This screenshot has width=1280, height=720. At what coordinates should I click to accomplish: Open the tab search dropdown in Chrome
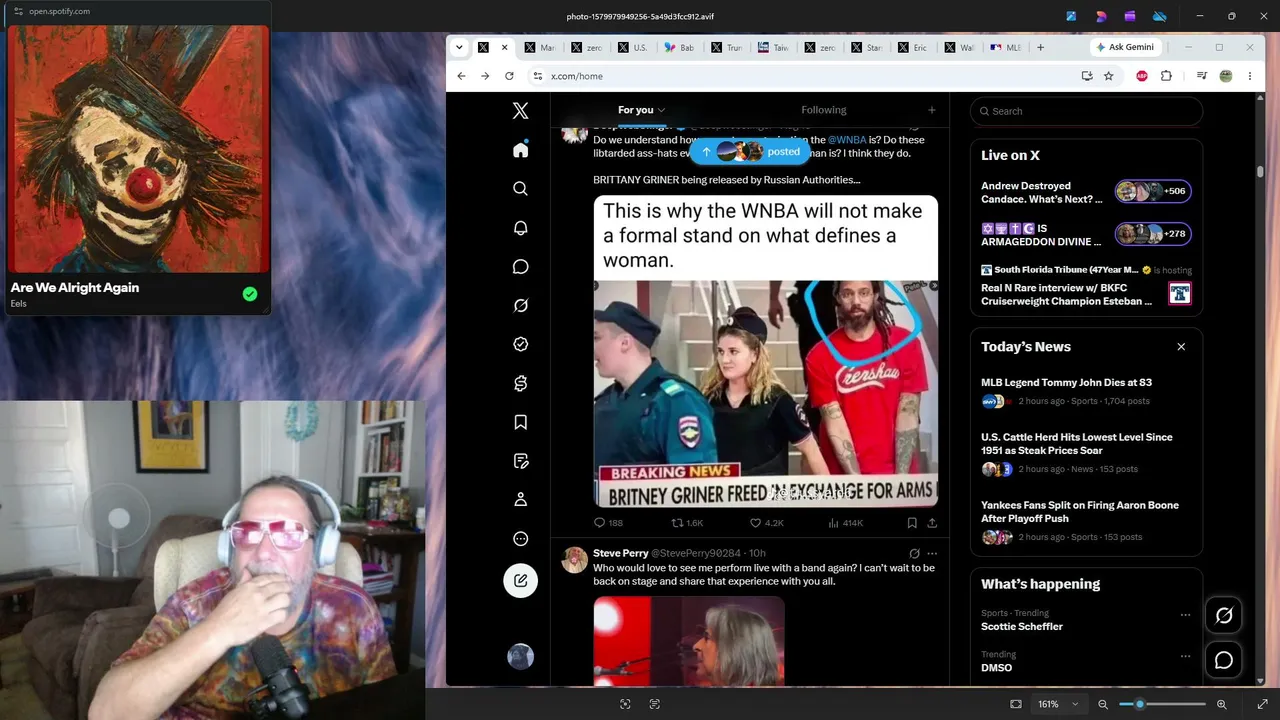[x=459, y=47]
